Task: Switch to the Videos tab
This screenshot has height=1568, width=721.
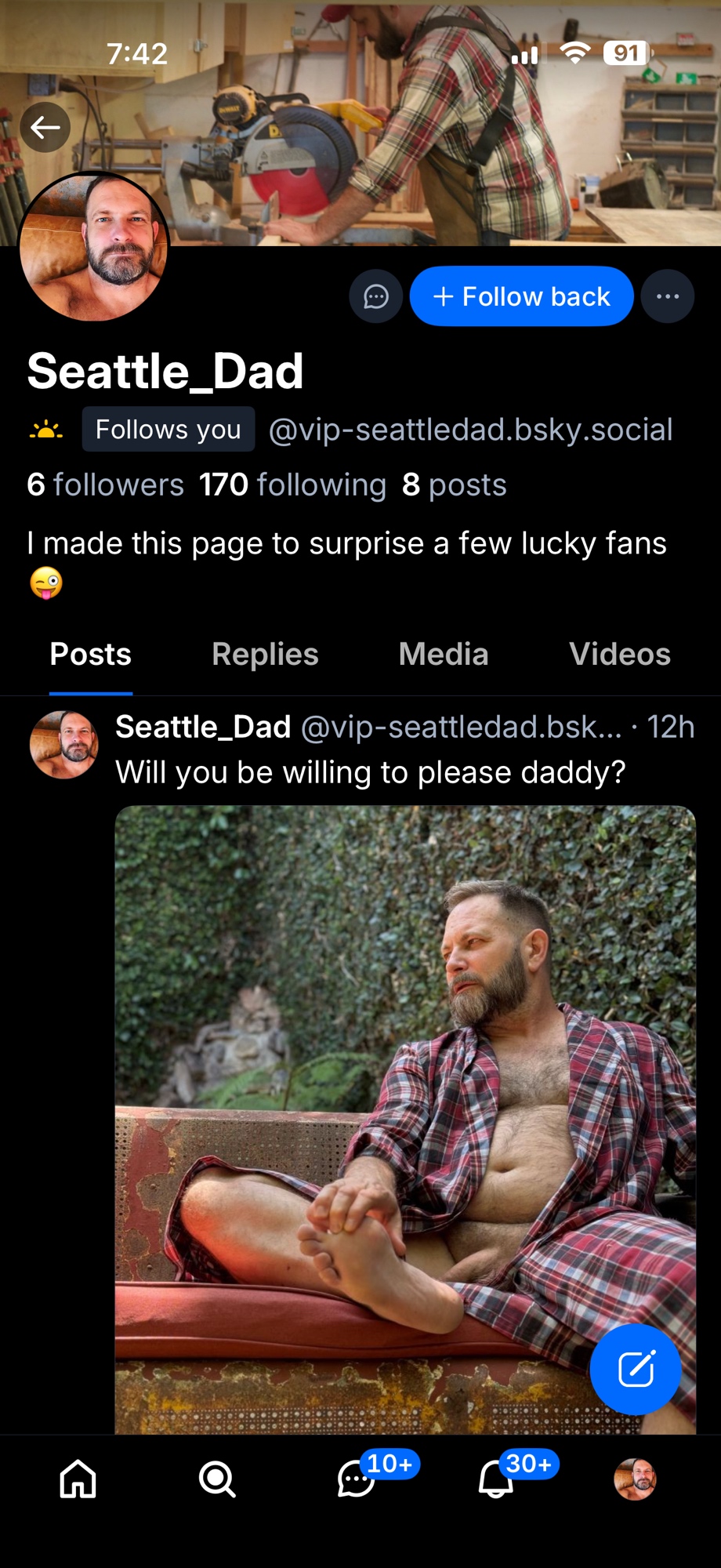Action: coord(620,654)
